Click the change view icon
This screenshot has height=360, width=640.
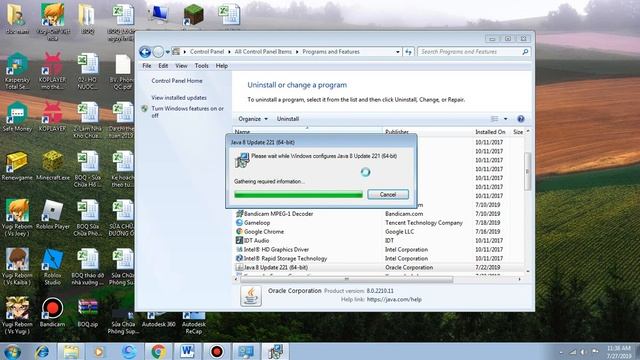click(495, 119)
